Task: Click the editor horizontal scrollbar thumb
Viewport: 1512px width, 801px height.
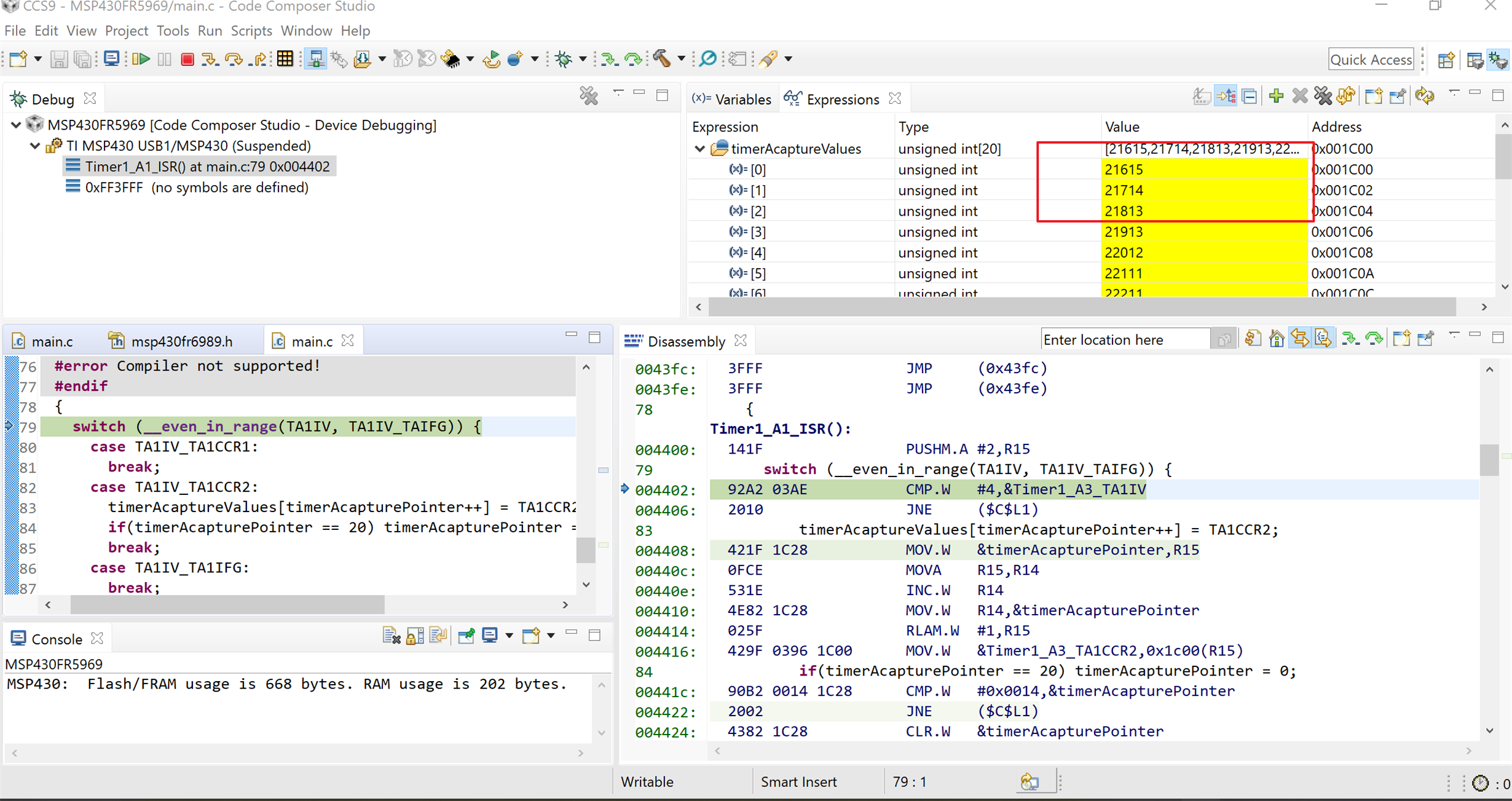Action: (x=227, y=605)
